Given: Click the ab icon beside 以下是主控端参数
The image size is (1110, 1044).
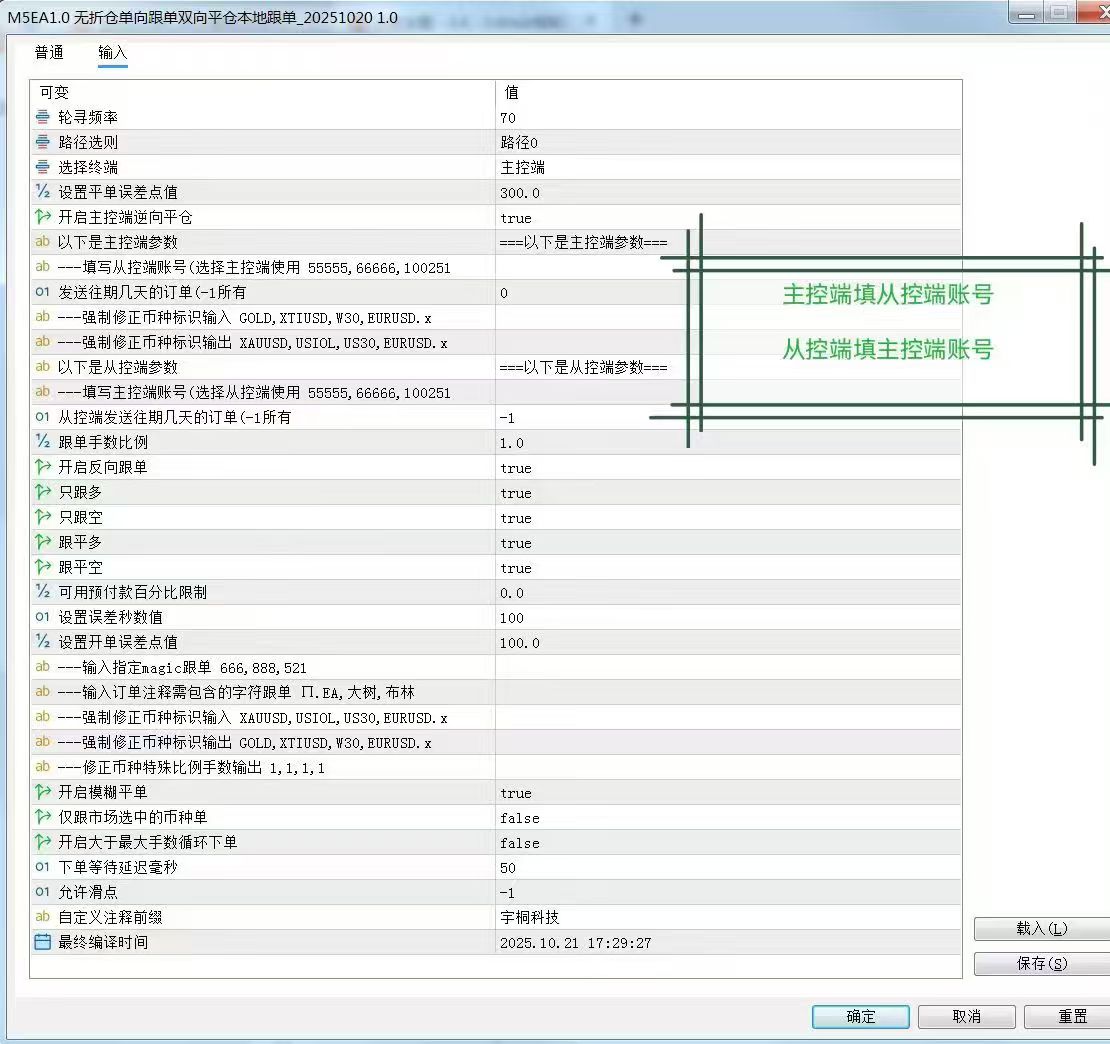Looking at the screenshot, I should (x=41, y=242).
